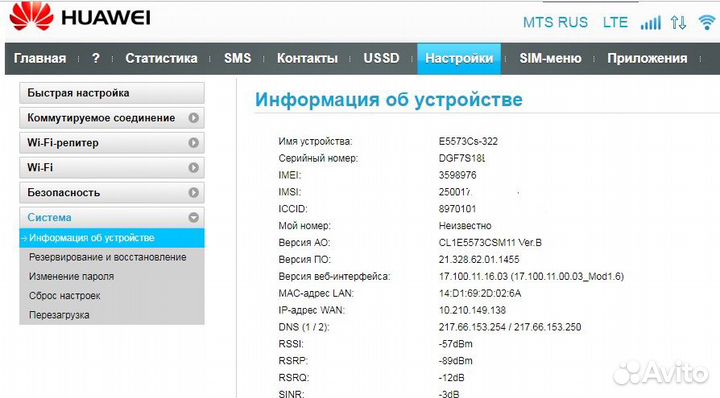Click the Мой номер value Неизвестно
Viewport: 720px width, 398px height.
click(465, 226)
